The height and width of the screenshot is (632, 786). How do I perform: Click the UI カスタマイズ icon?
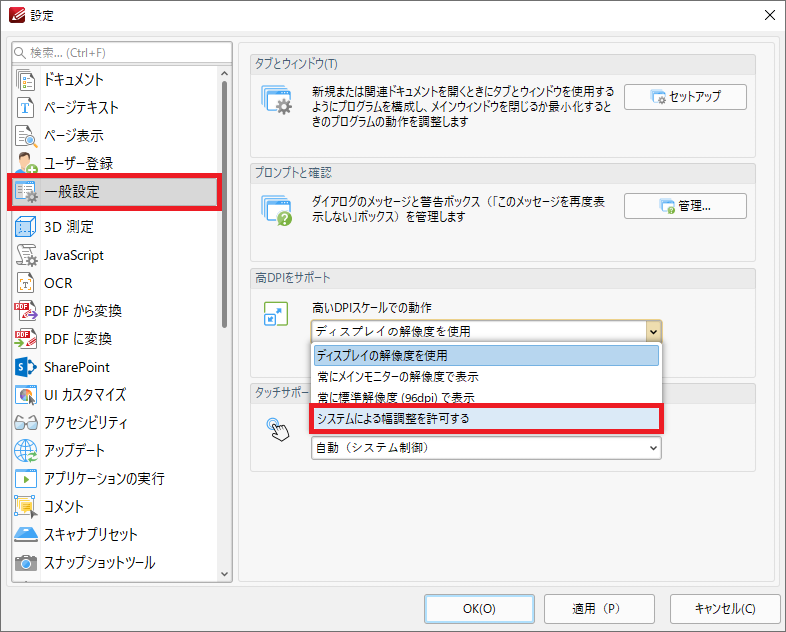26,395
